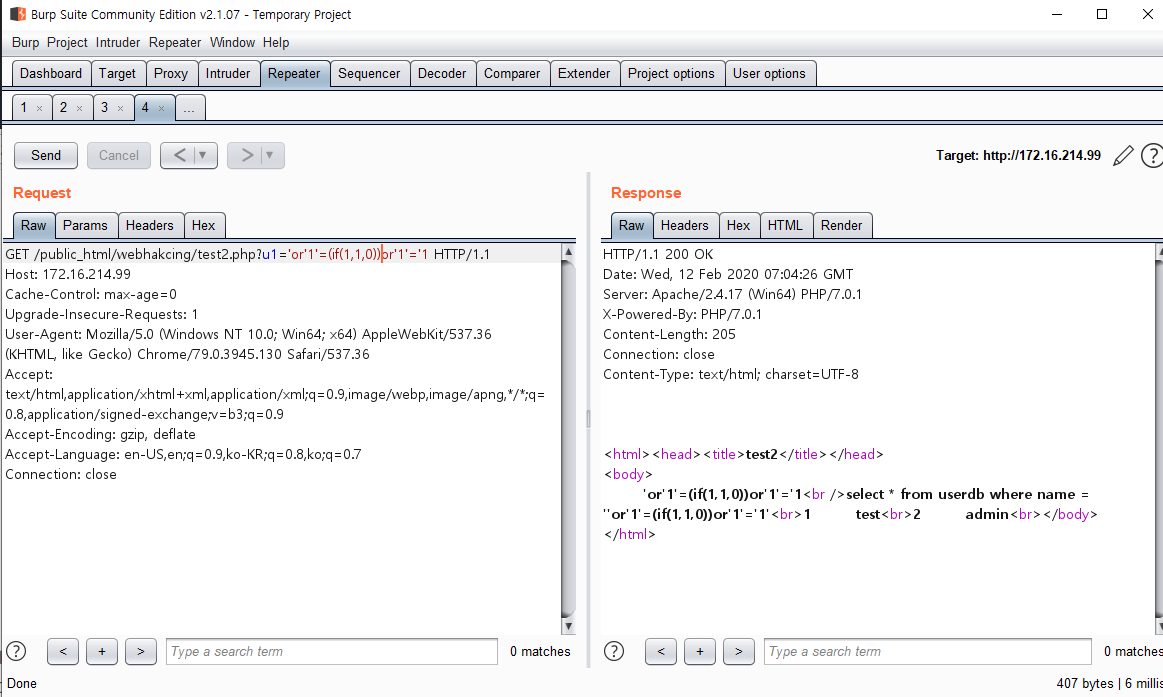Open the Repeater menu
Viewport: 1163px width, 697px height.
click(174, 42)
